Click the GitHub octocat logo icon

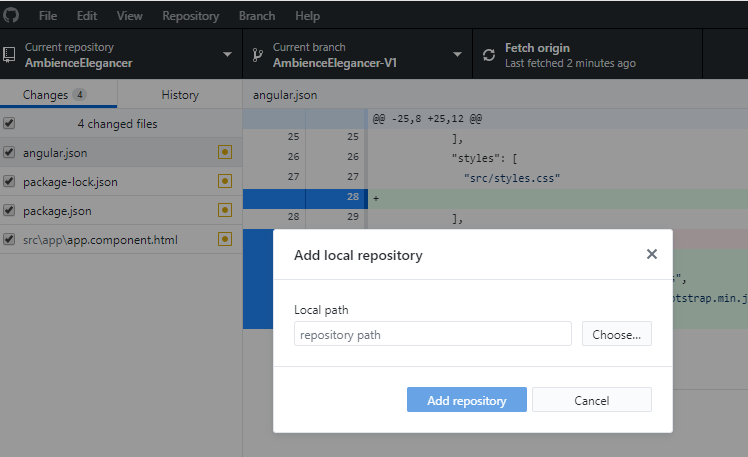(x=10, y=15)
